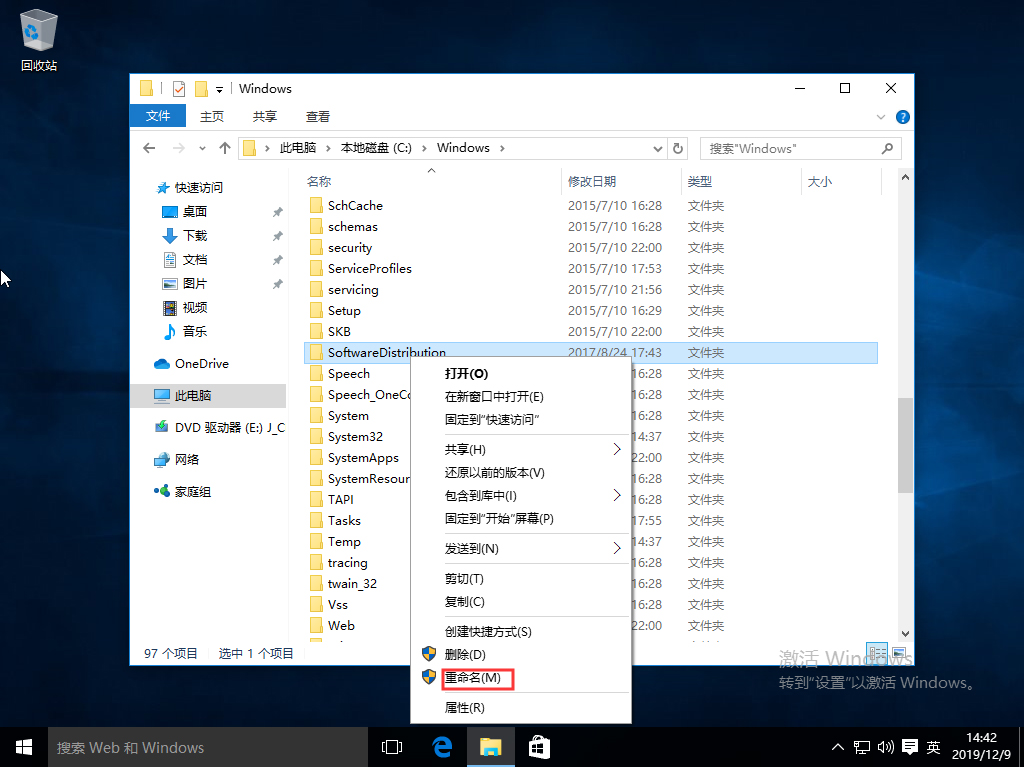This screenshot has width=1024, height=767.
Task: Switch to the 查看 ribbon tab
Action: [x=317, y=116]
